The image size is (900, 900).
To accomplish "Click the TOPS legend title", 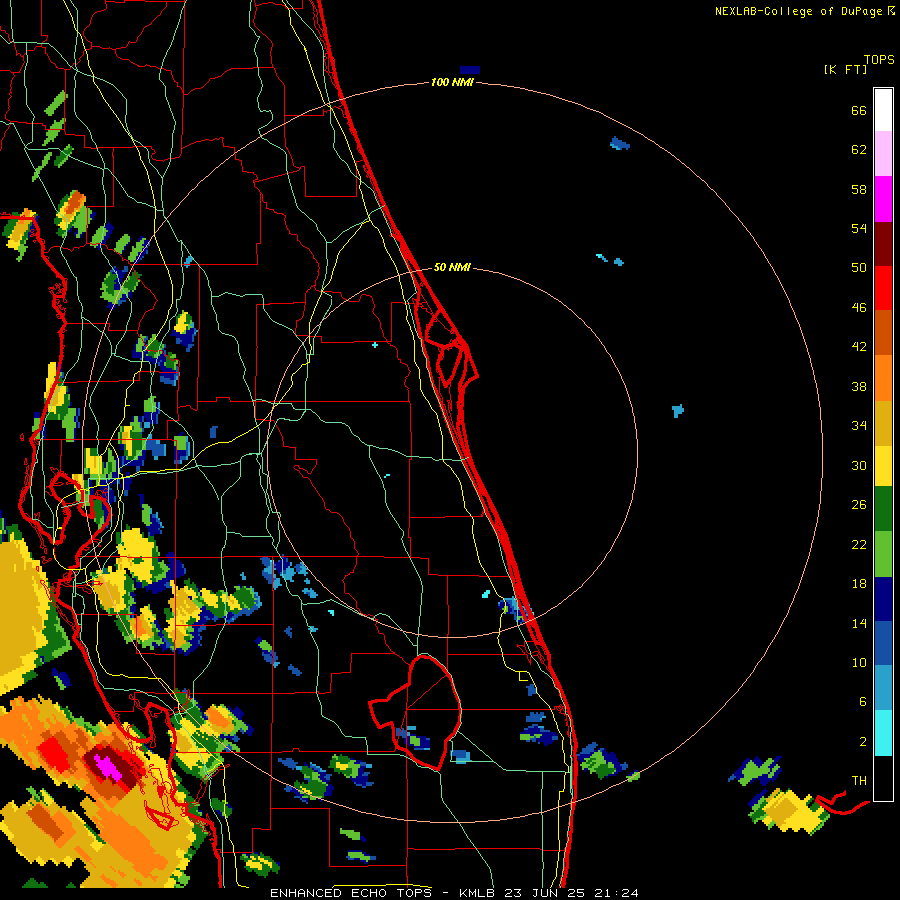I will tap(879, 59).
